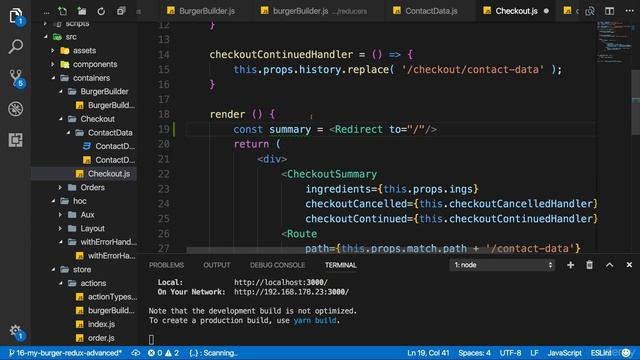This screenshot has height=360, width=640.
Task: Collapse all folders in explorer
Action: [120, 11]
